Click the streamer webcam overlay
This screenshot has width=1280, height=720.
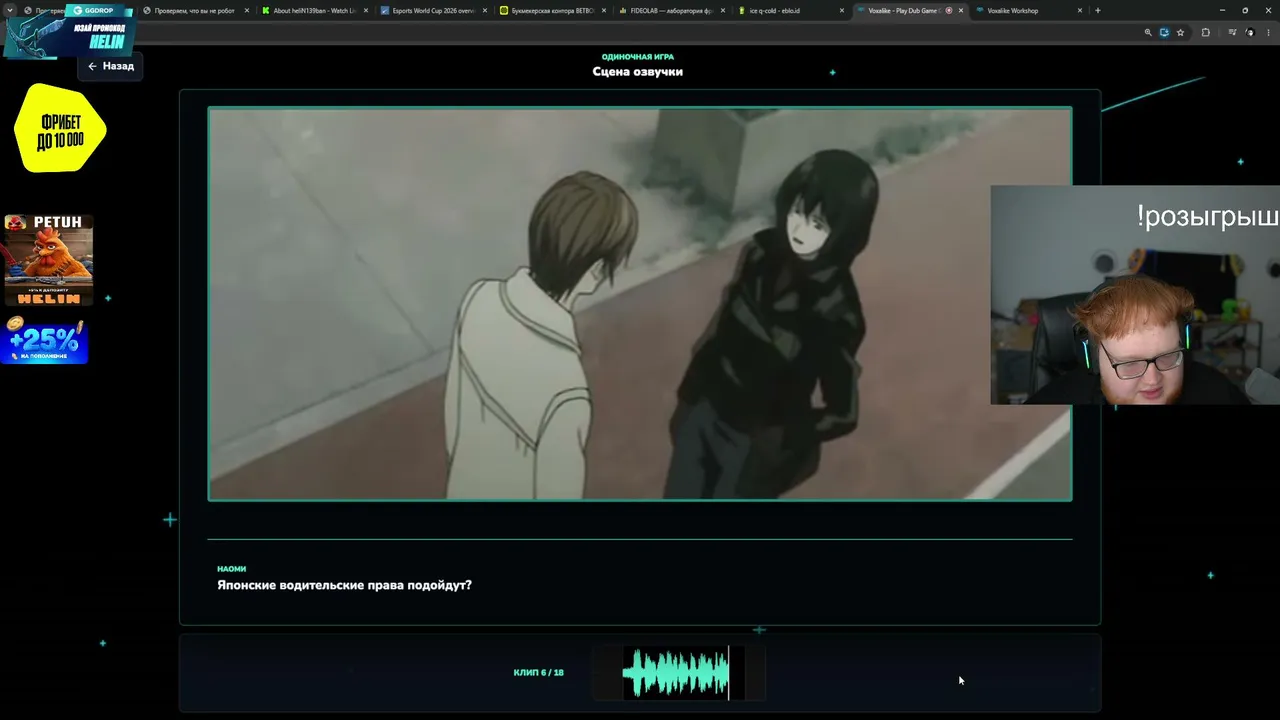1135,295
